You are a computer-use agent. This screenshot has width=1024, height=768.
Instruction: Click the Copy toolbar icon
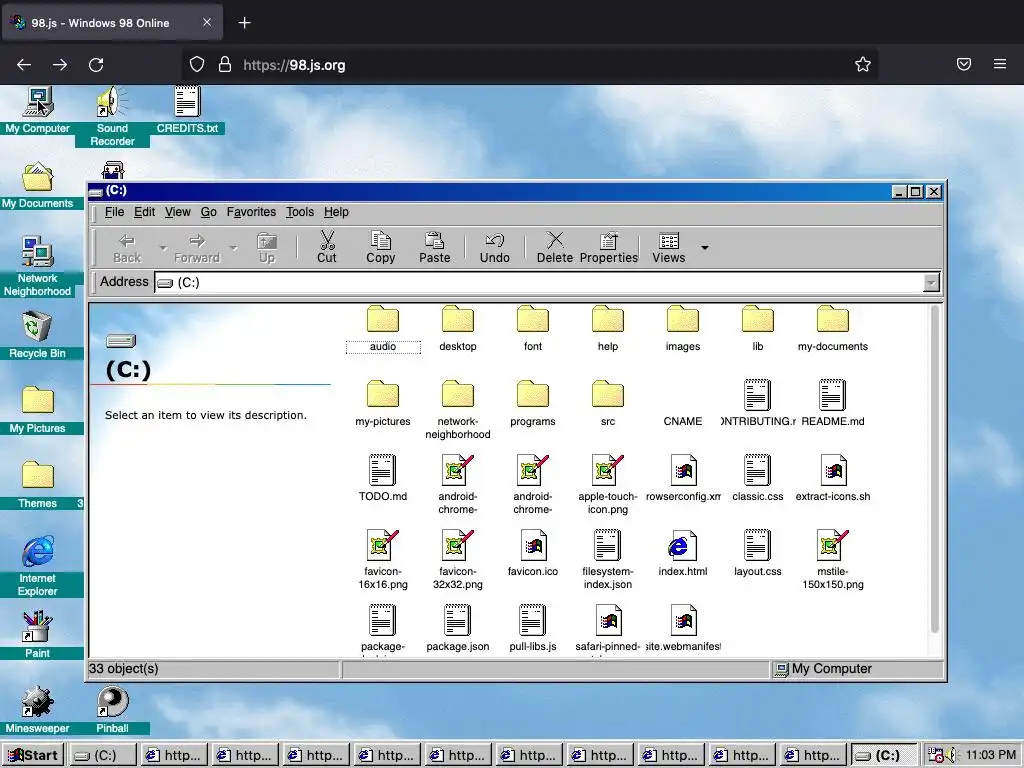tap(381, 247)
